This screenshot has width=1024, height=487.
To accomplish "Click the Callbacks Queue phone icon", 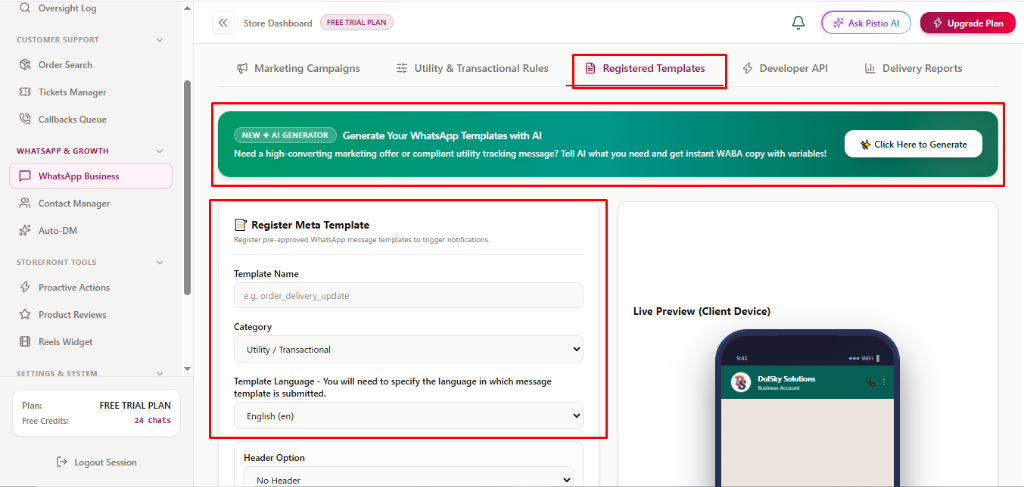I will pyautogui.click(x=25, y=119).
